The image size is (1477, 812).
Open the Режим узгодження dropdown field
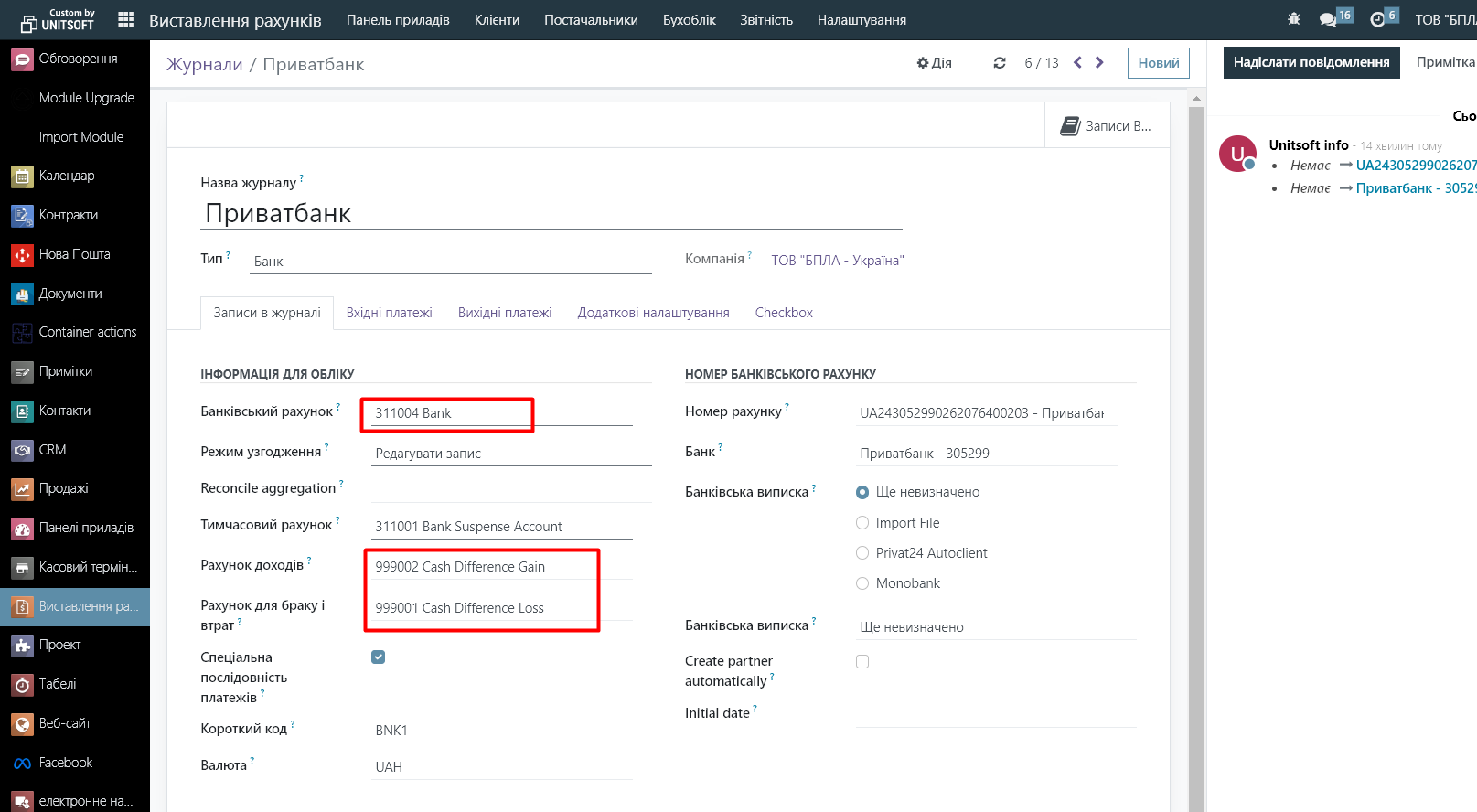tap(510, 454)
